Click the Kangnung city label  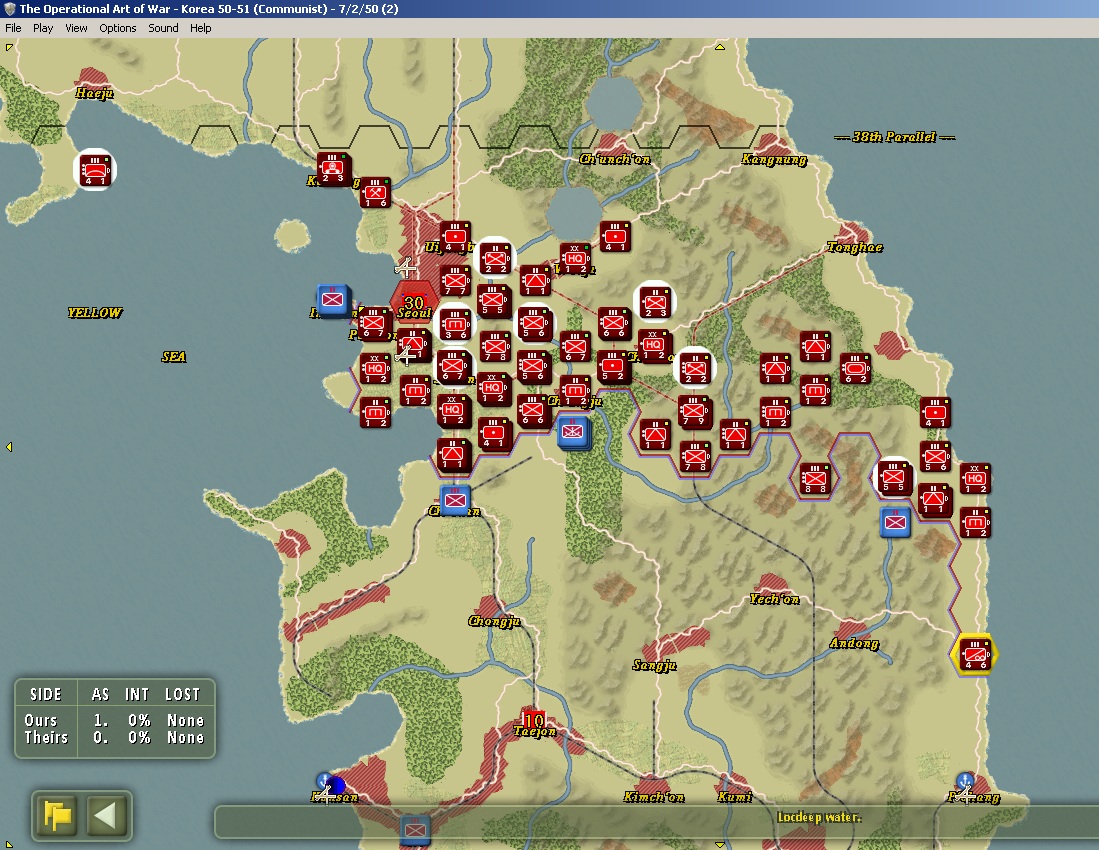[x=774, y=160]
